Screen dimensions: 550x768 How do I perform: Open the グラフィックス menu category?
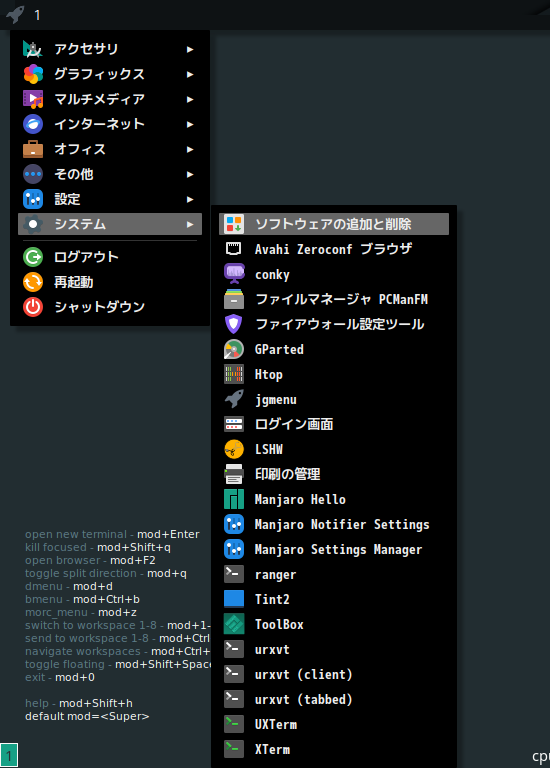(x=110, y=74)
